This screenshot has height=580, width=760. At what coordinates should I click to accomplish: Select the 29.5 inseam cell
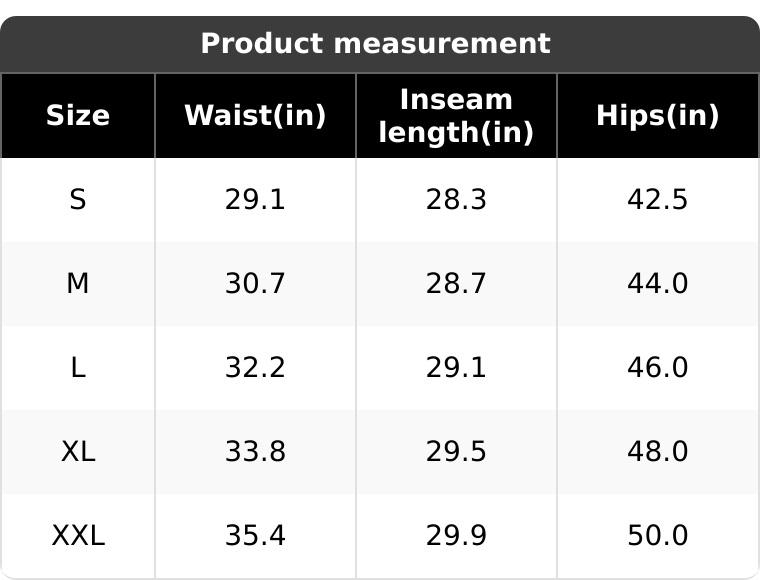pyautogui.click(x=456, y=452)
